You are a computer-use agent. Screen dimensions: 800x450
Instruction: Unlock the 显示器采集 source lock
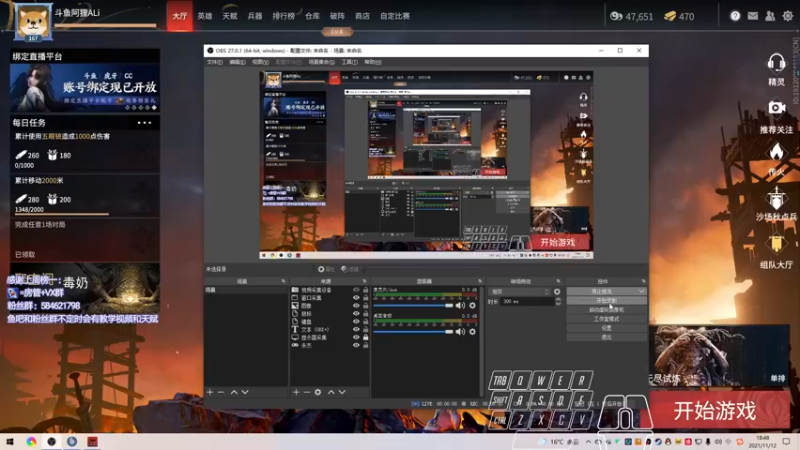(x=365, y=337)
